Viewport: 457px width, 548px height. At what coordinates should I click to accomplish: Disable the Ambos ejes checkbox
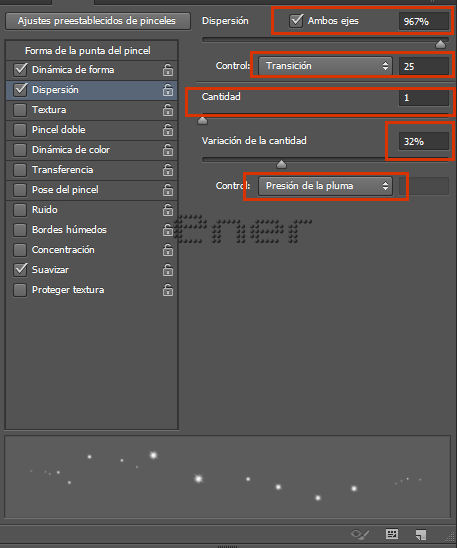click(296, 21)
